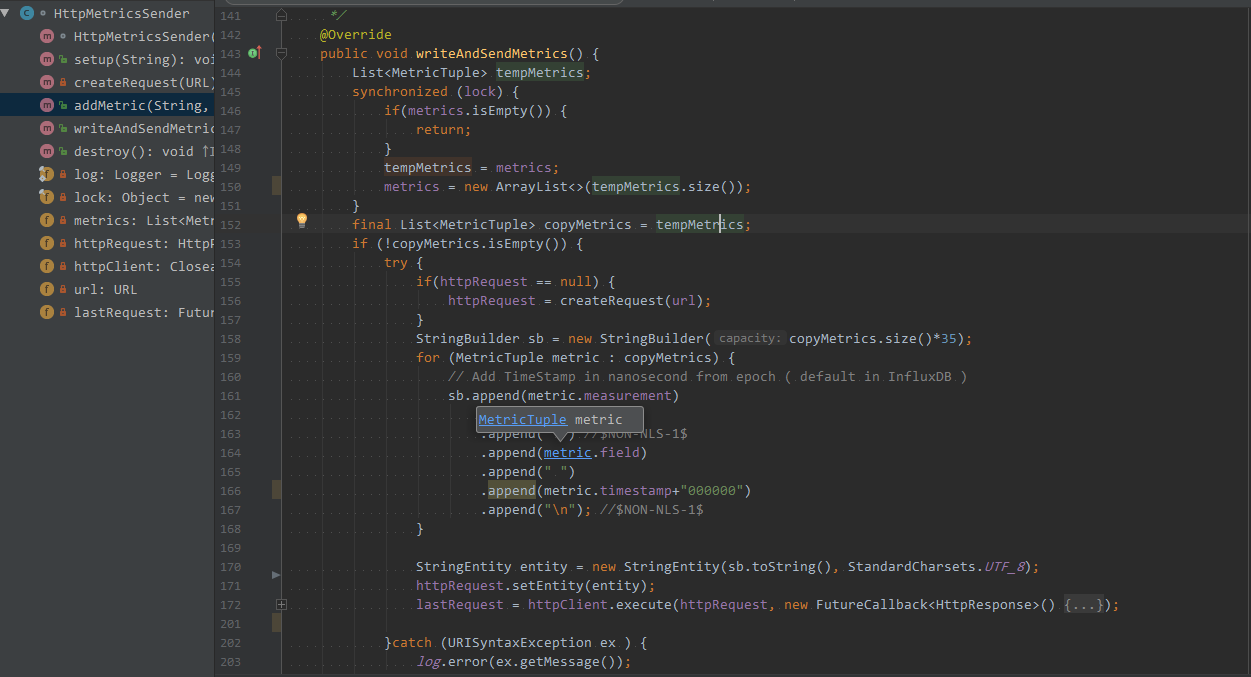Click the overriding method gutter marker at line 143
The height and width of the screenshot is (677, 1251).
pyautogui.click(x=253, y=53)
